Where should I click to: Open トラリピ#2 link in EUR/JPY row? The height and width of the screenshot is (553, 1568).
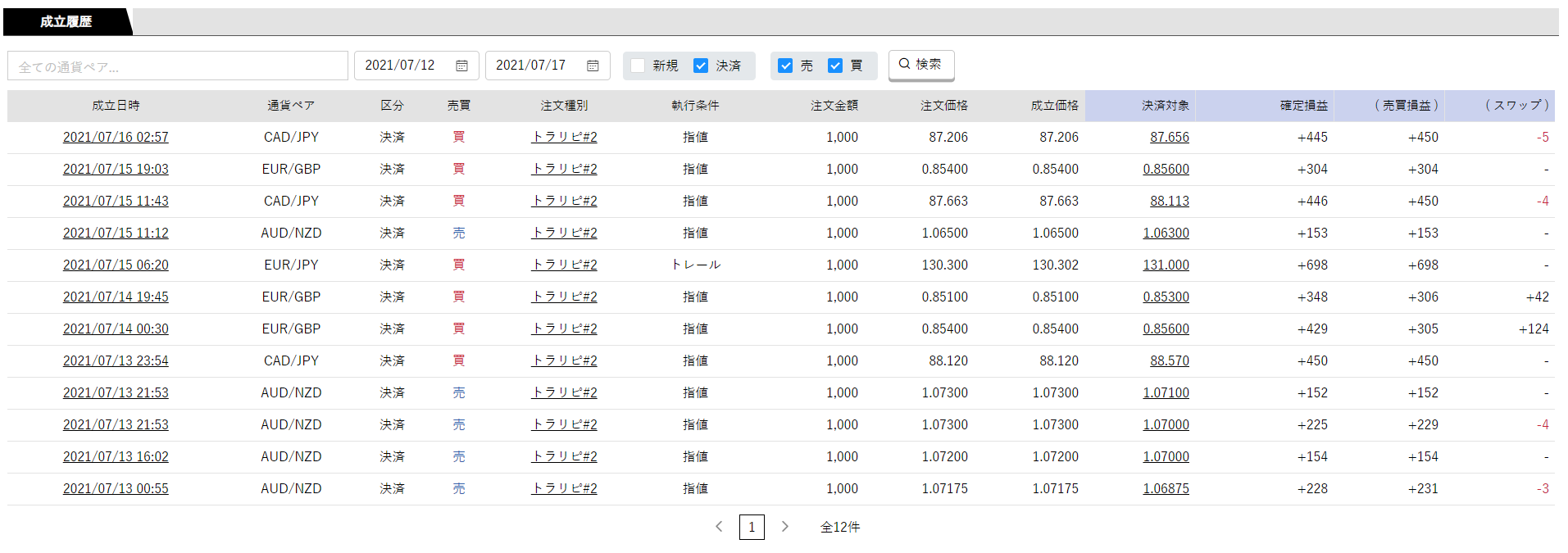[564, 265]
